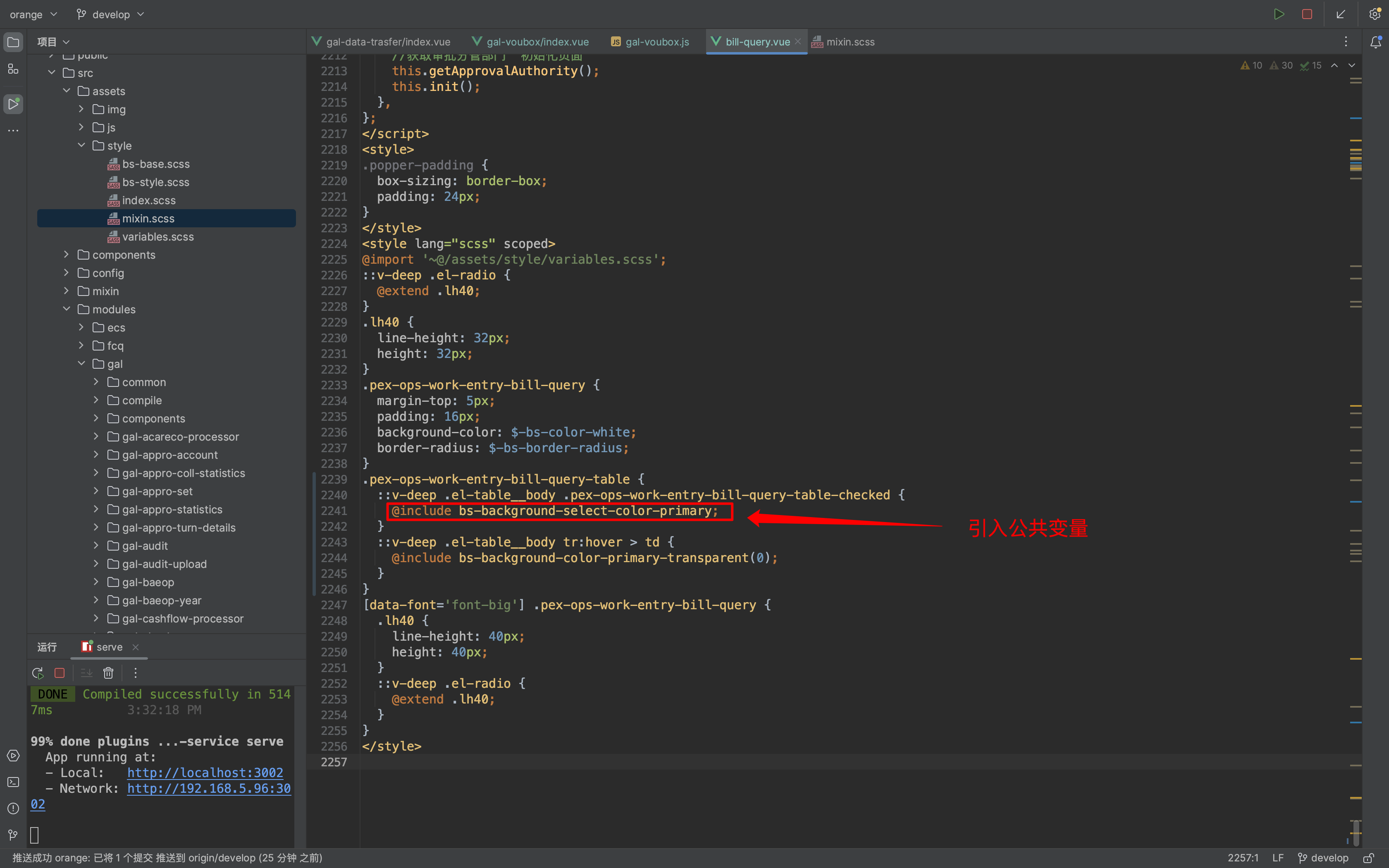Image resolution: width=1389 pixels, height=868 pixels.
Task: Switch to mixin.scss editor tab
Action: coord(842,42)
